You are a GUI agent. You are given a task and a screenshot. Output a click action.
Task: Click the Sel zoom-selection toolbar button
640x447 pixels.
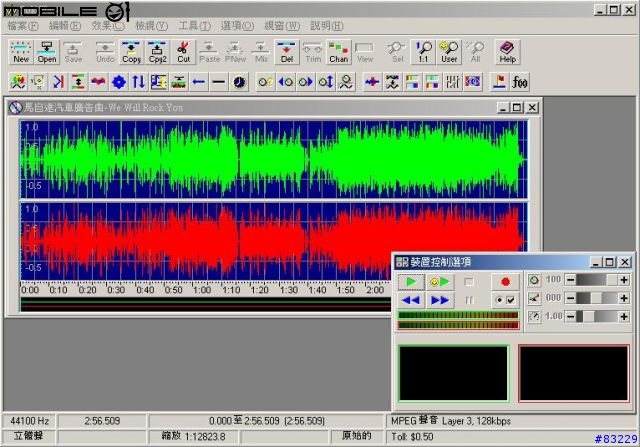pos(397,52)
